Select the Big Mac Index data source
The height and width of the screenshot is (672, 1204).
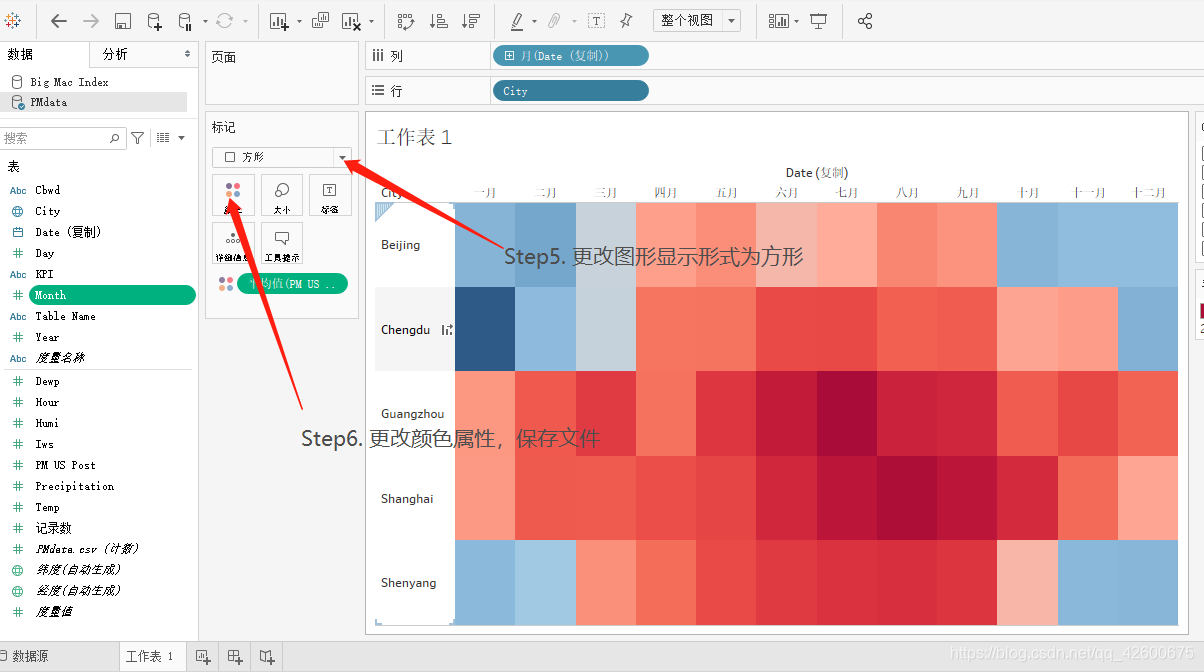69,82
